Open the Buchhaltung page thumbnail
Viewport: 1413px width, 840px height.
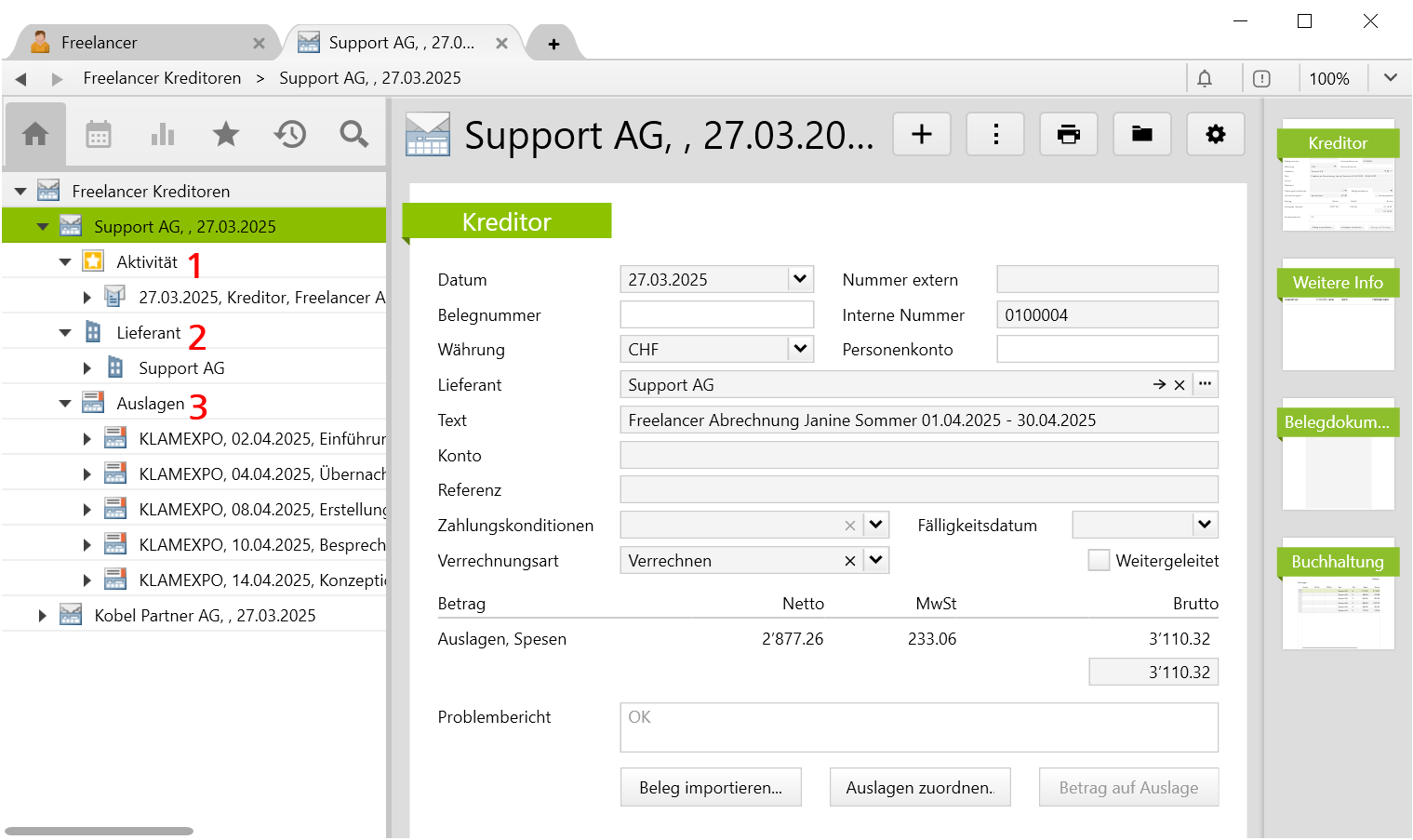coord(1338,595)
